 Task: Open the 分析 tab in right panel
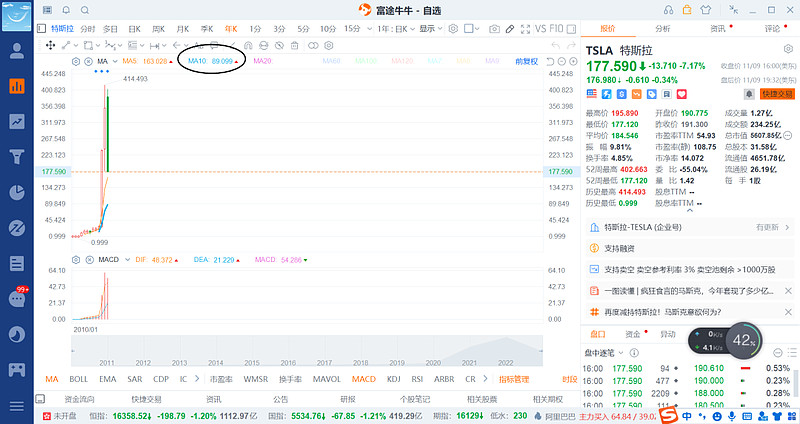point(663,29)
